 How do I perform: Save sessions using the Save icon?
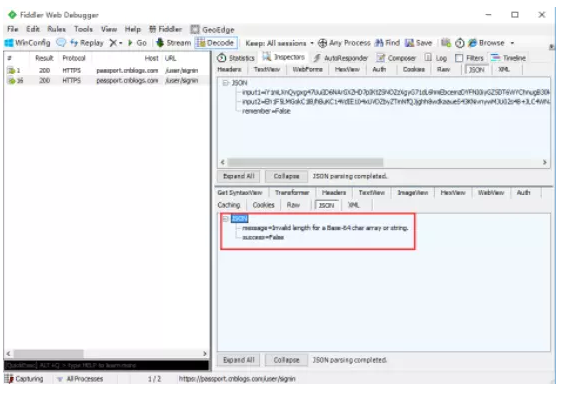pyautogui.click(x=418, y=43)
